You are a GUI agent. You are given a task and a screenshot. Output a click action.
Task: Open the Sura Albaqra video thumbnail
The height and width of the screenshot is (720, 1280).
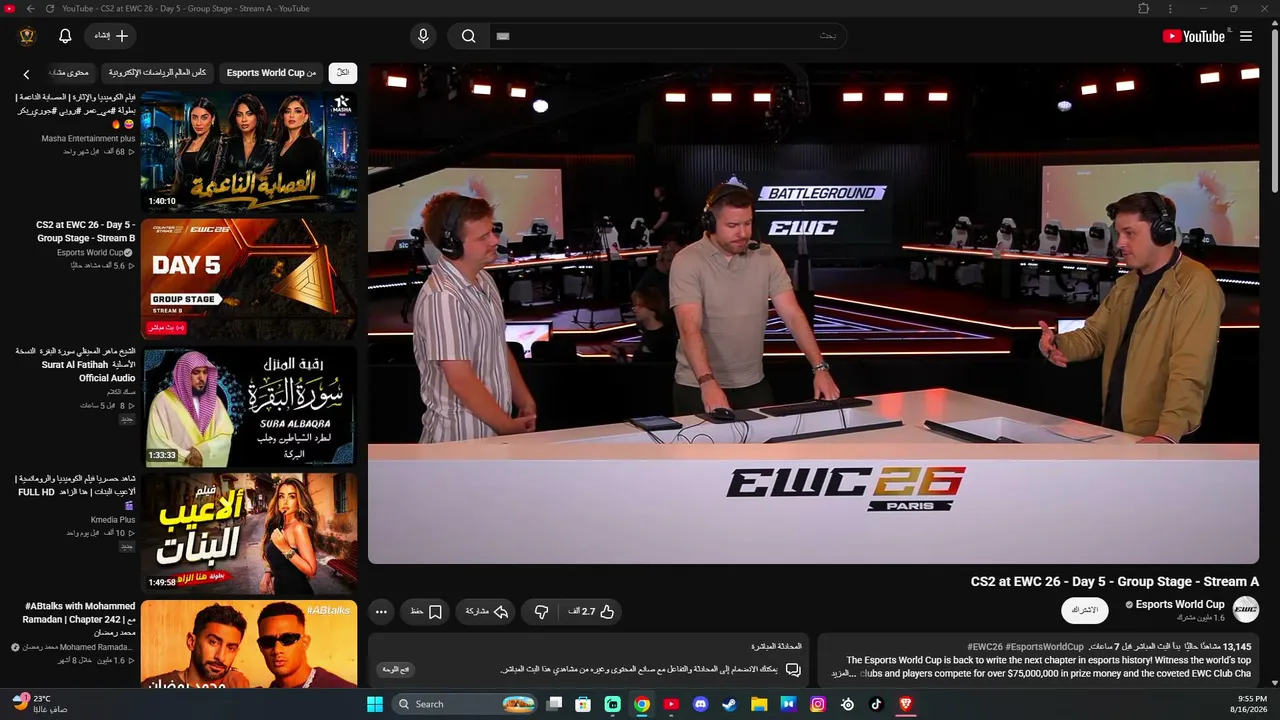click(249, 406)
